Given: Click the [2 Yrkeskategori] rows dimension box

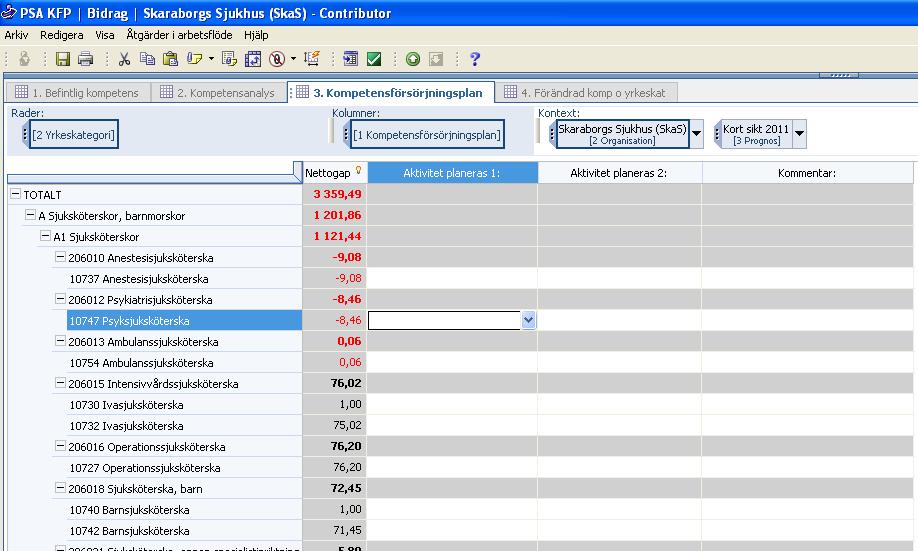Looking at the screenshot, I should 73,135.
